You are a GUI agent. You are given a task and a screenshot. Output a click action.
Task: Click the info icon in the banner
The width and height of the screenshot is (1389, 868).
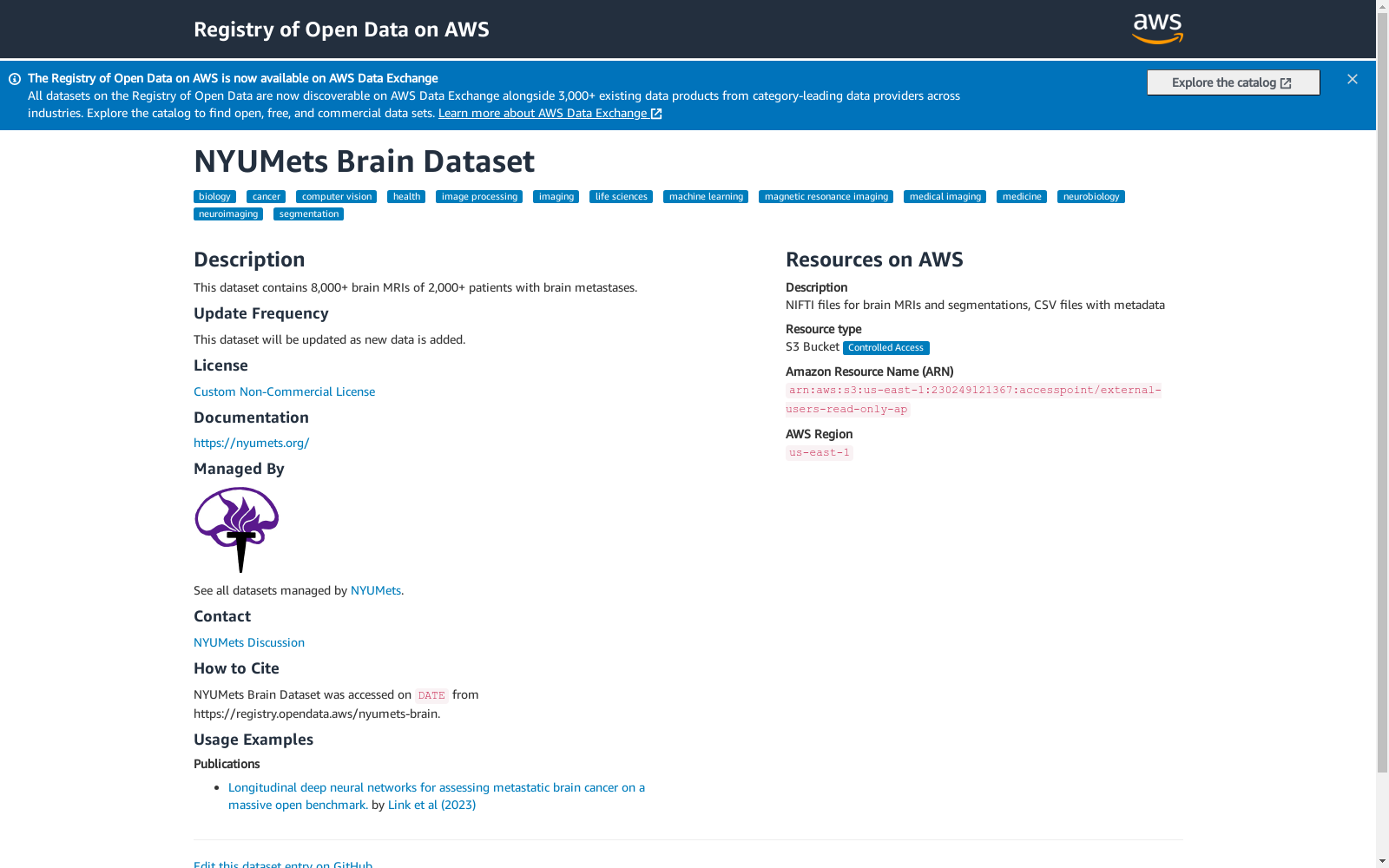pos(15,79)
